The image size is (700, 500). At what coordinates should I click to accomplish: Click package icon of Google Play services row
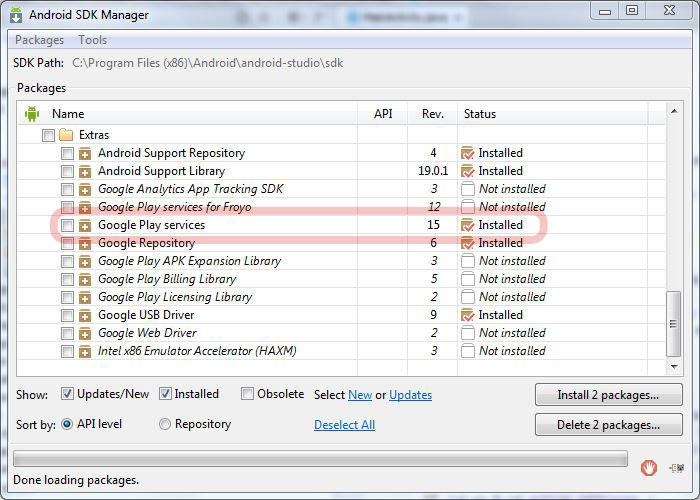click(x=85, y=225)
